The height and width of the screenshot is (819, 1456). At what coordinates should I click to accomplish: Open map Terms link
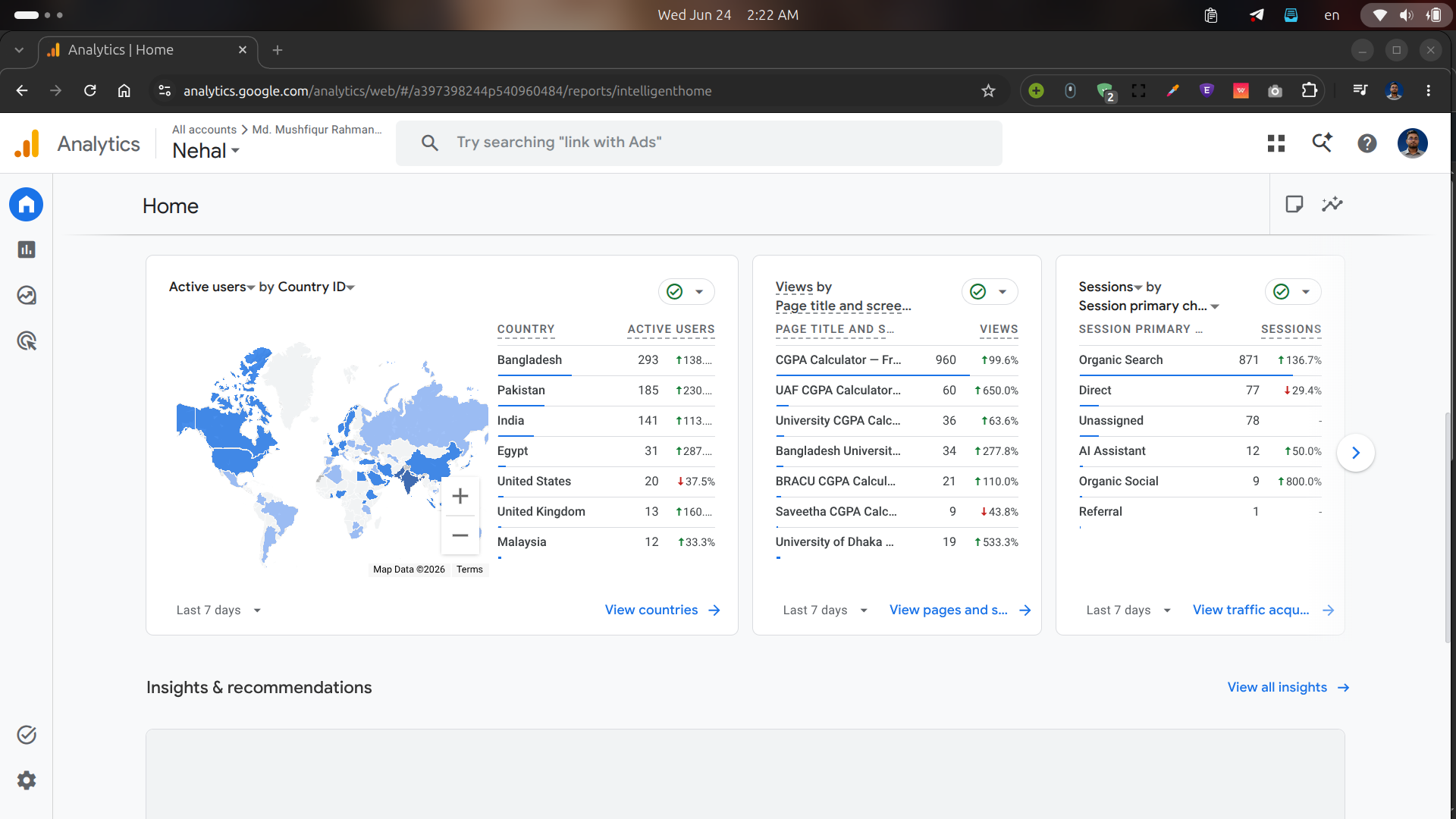tap(469, 570)
